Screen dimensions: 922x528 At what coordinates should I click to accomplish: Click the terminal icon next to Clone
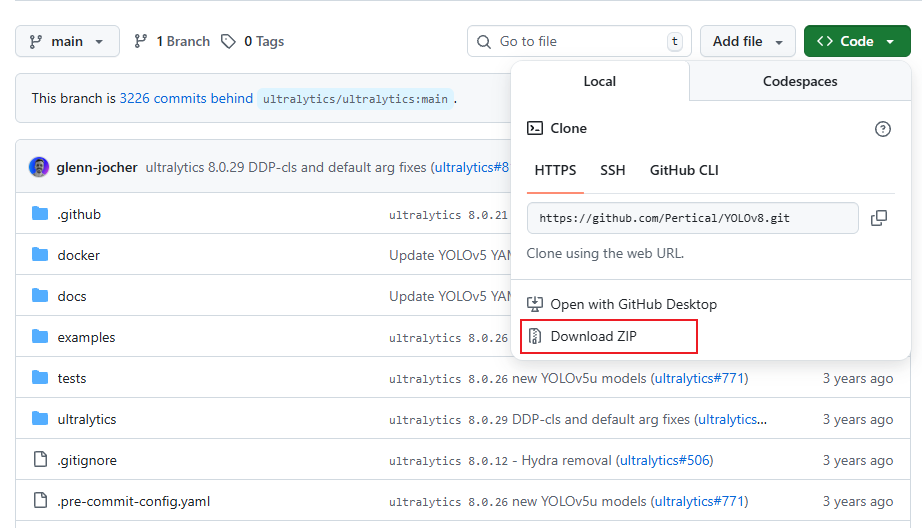[x=535, y=128]
